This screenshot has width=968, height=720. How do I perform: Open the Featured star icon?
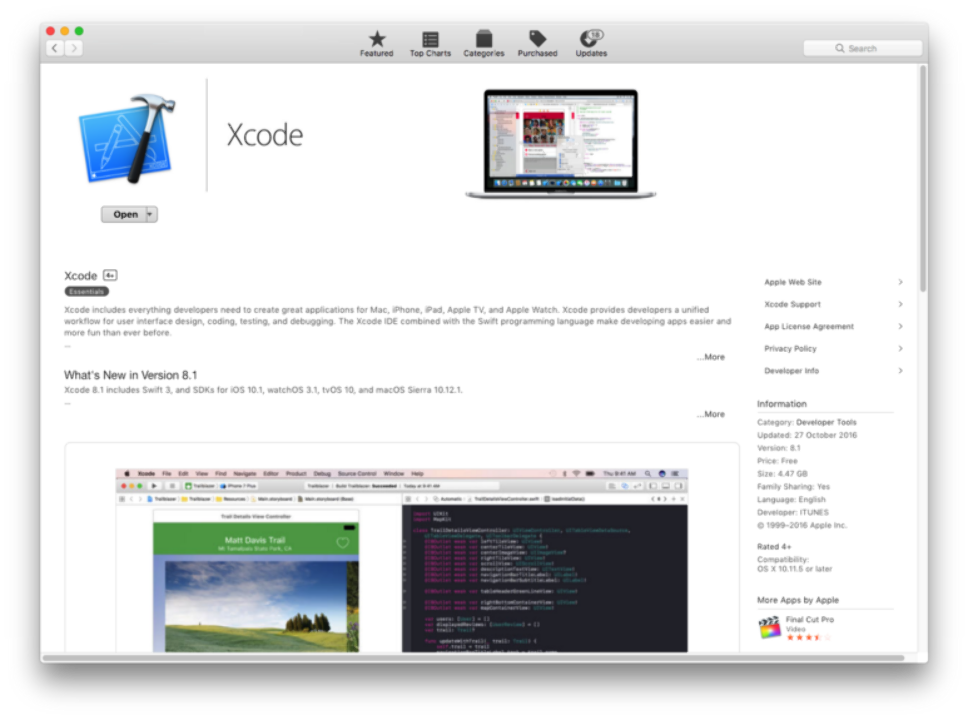[x=376, y=40]
